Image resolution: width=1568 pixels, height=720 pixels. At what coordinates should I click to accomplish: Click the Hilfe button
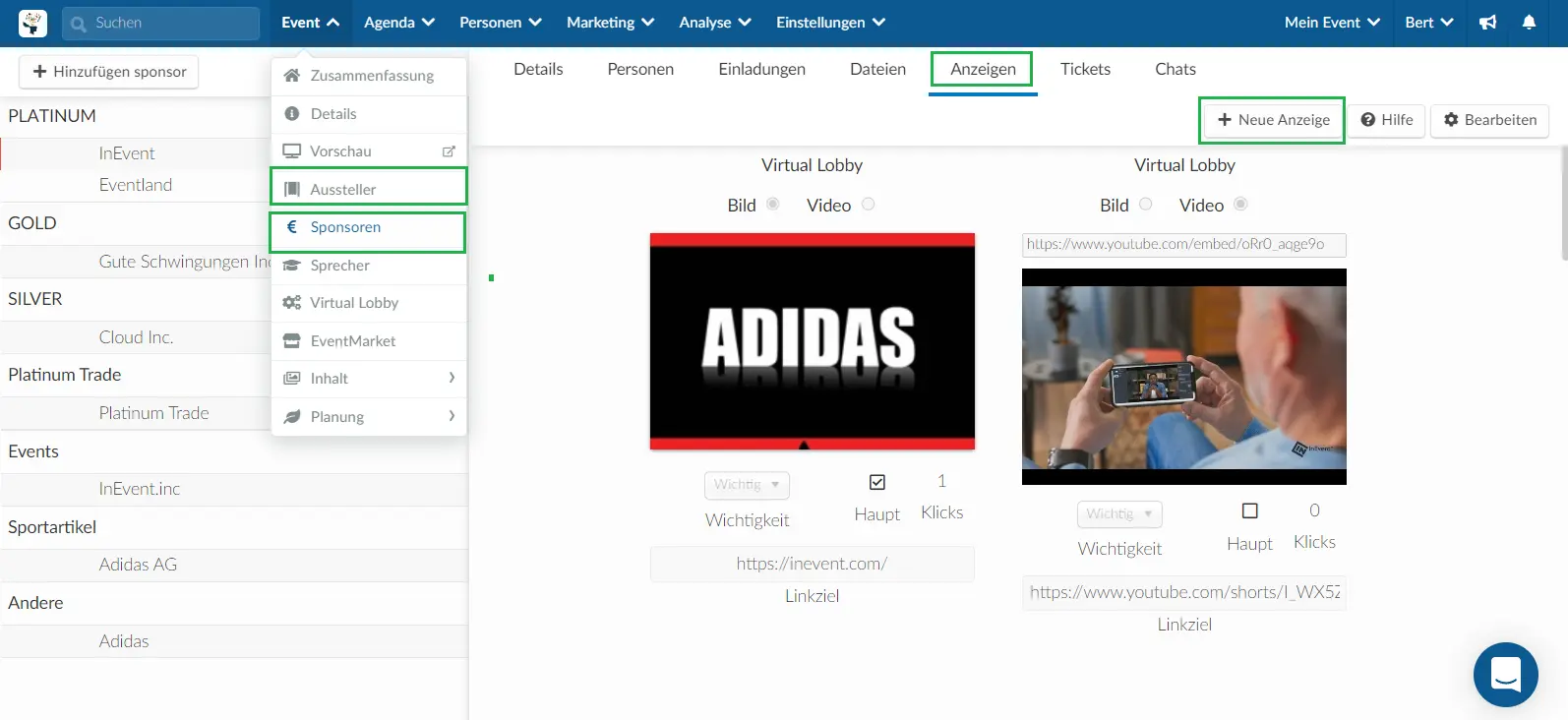click(1386, 120)
